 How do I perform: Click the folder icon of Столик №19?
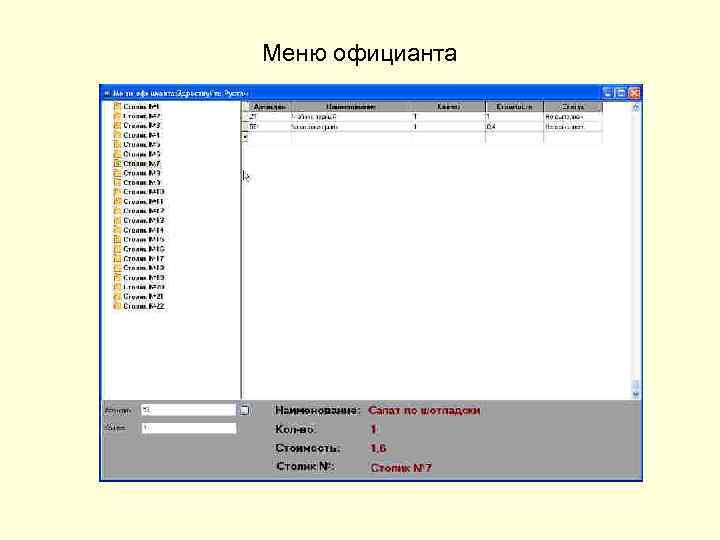[117, 278]
